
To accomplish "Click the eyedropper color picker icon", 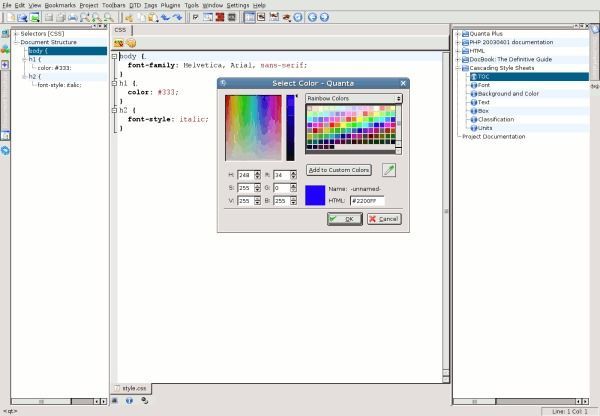I will click(x=389, y=170).
